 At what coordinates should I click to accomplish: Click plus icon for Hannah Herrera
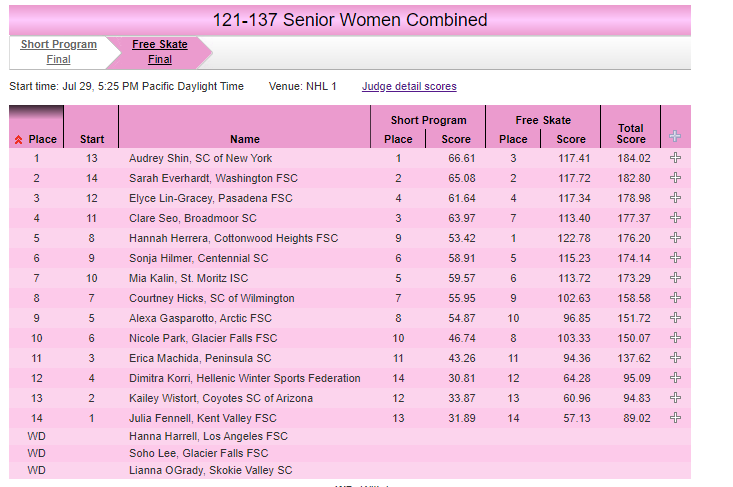click(x=675, y=238)
